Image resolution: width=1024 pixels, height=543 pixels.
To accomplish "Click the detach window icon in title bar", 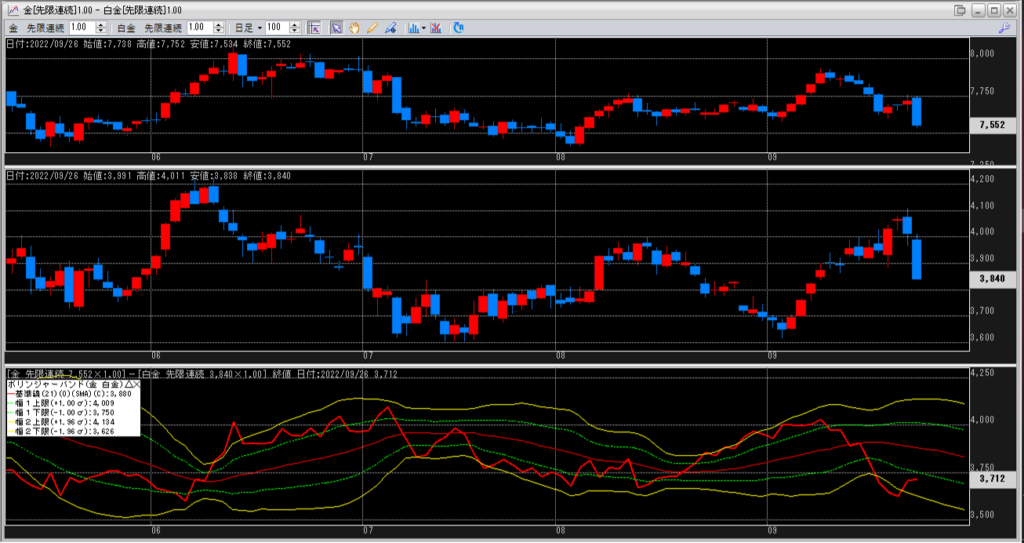I will click(x=961, y=9).
